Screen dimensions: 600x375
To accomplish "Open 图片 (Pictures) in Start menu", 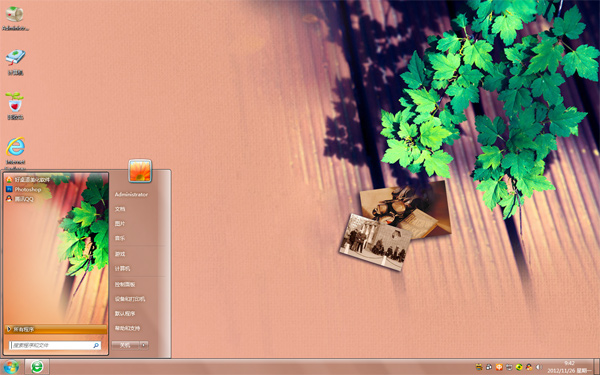I will 120,223.
